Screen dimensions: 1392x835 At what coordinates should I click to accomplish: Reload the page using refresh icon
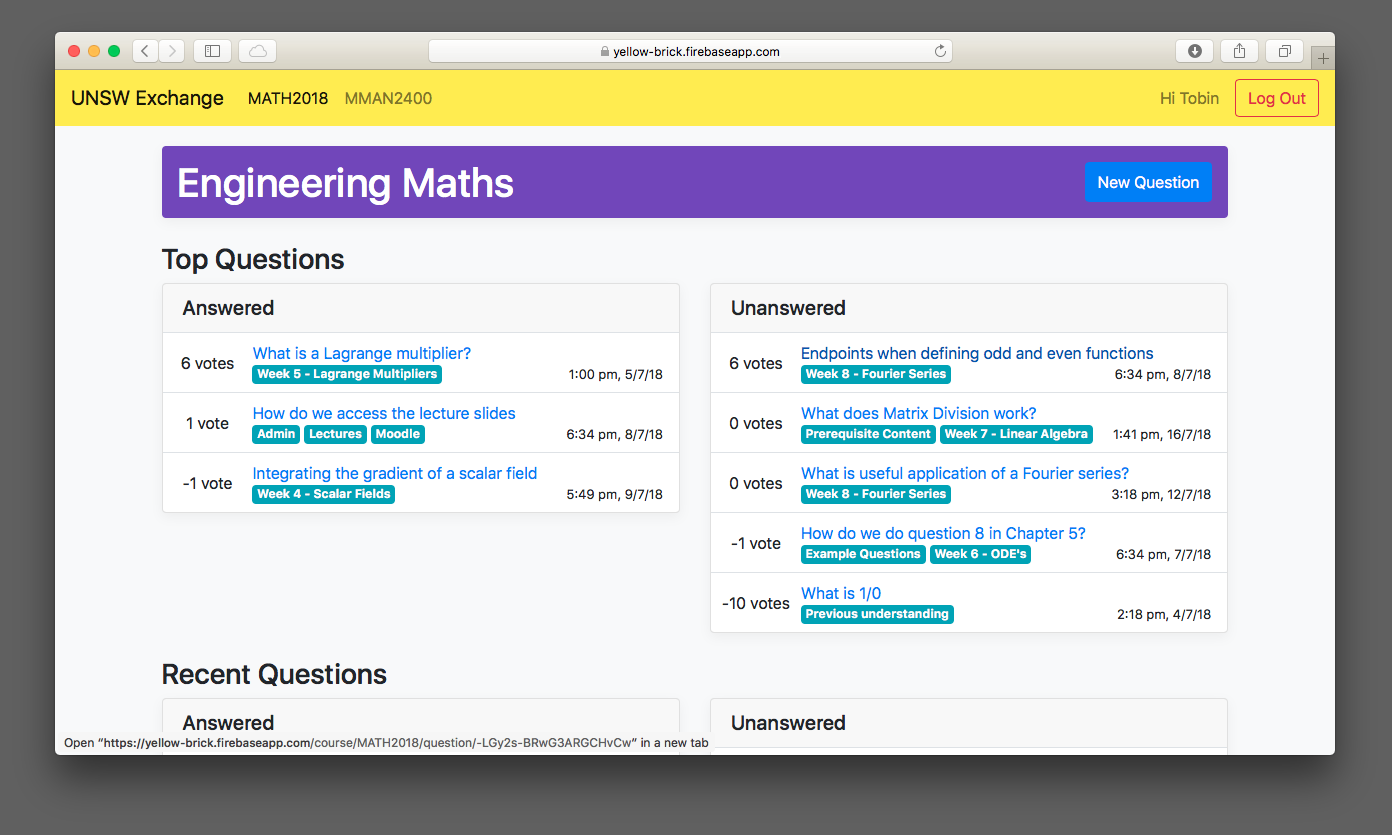pos(940,51)
